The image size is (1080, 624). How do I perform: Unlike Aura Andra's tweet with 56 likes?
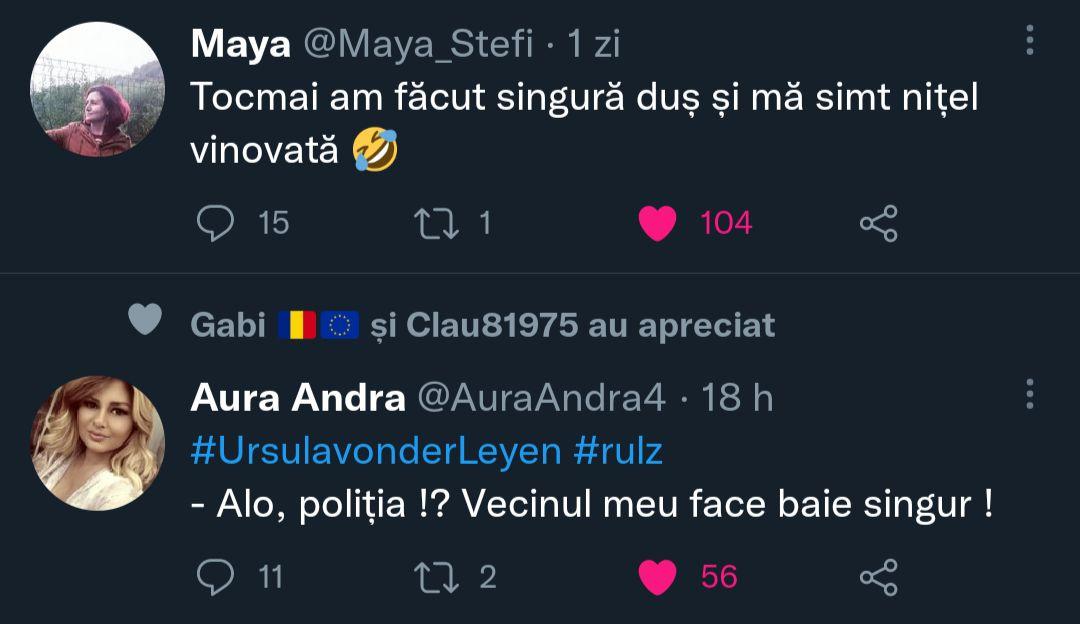[x=658, y=576]
